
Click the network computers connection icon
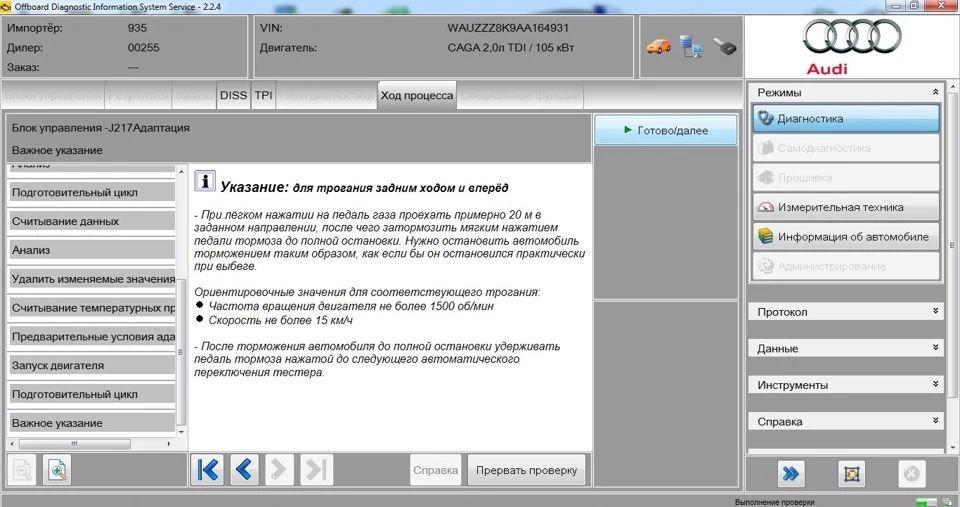(691, 47)
